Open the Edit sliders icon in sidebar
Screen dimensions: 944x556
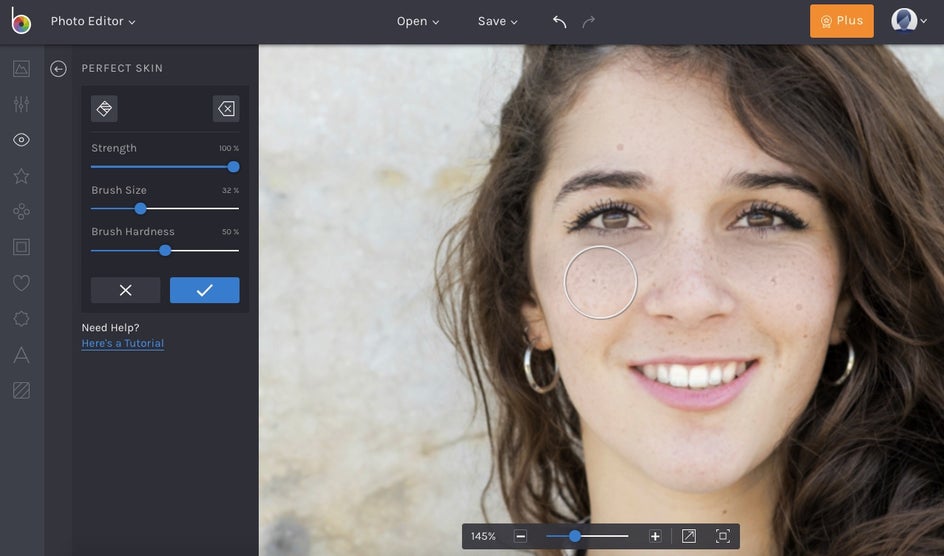(21, 104)
